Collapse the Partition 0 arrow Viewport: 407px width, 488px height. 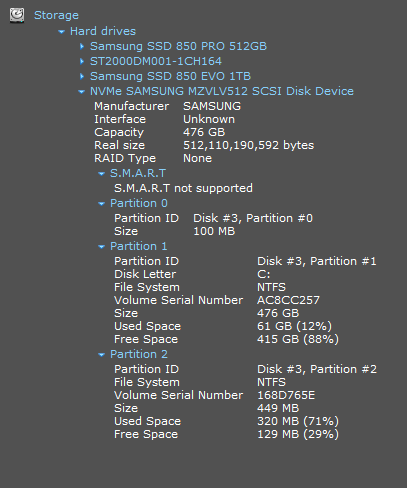(x=101, y=204)
